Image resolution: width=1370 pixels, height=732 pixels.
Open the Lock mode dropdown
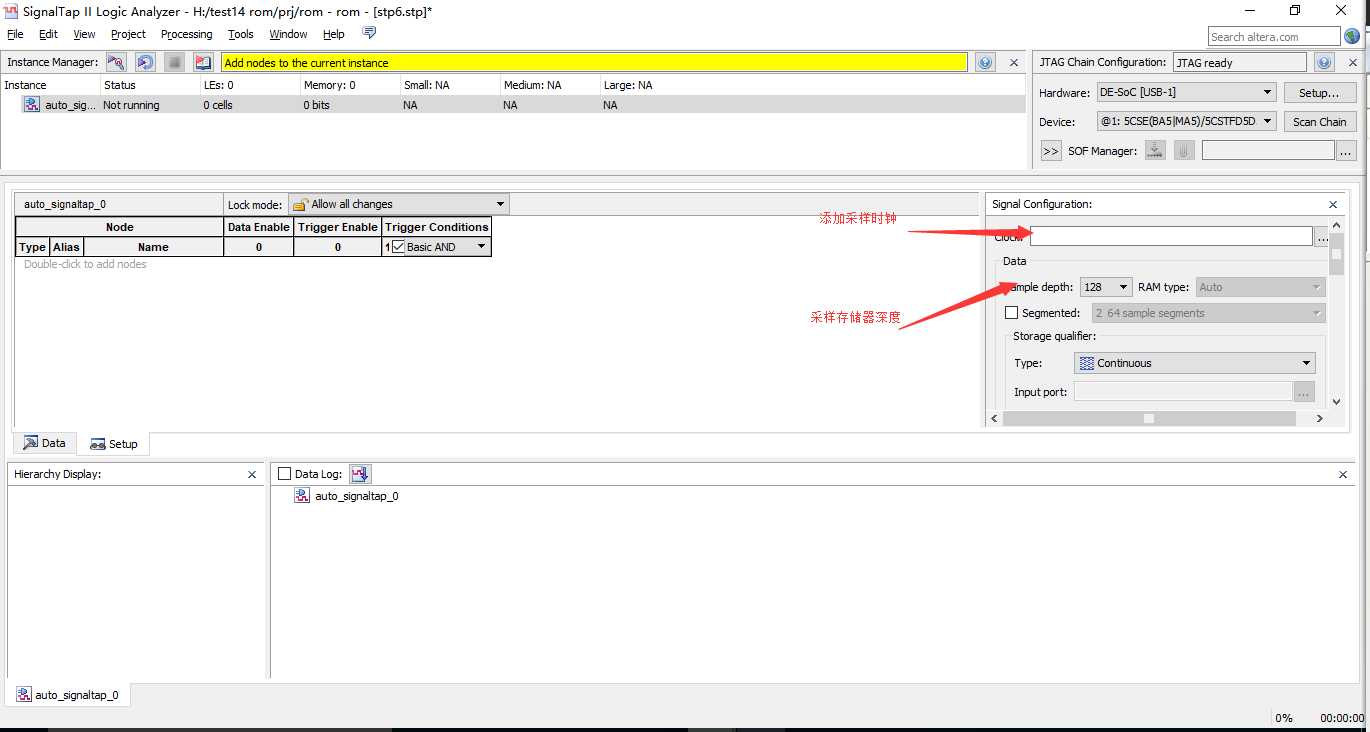(399, 204)
